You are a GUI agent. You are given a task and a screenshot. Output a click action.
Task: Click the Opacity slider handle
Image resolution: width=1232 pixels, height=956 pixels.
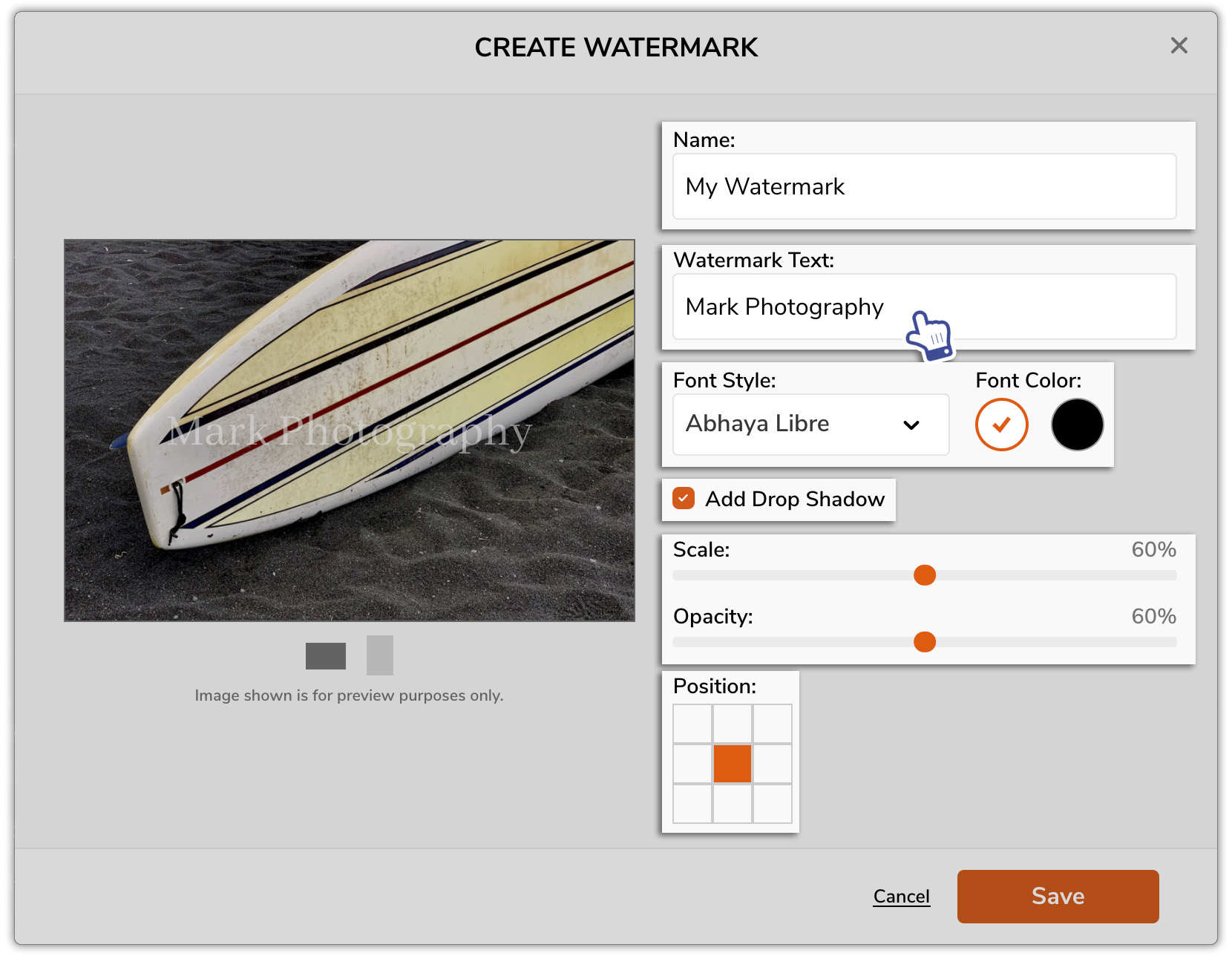(x=925, y=641)
